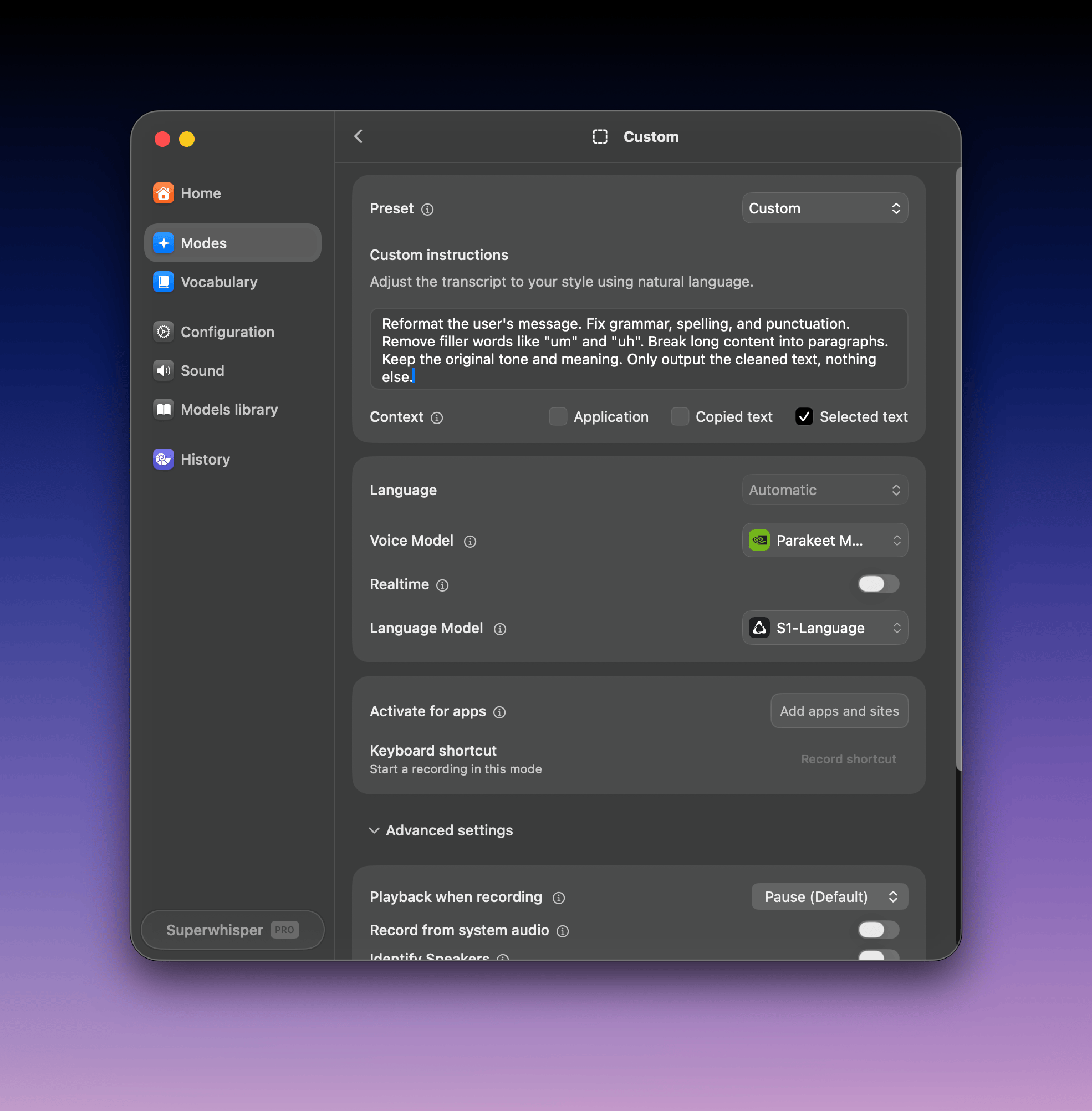Open the Preset Custom dropdown

point(825,208)
